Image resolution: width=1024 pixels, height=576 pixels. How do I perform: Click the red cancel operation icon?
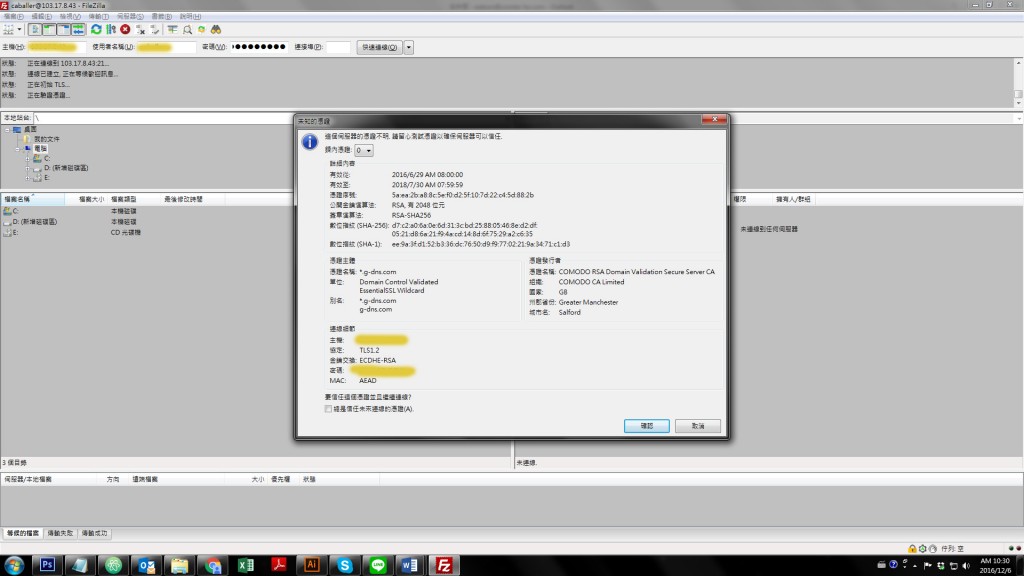(125, 29)
